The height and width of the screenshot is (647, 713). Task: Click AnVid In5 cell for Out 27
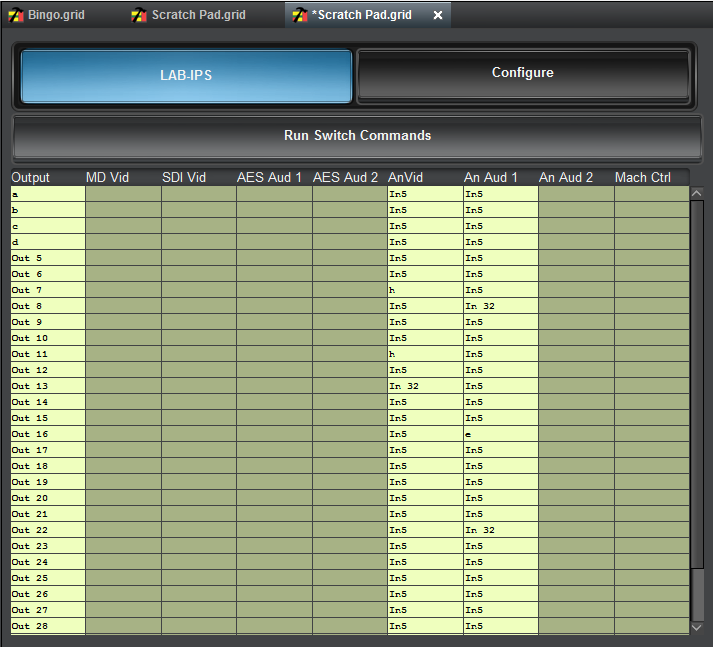pyautogui.click(x=425, y=610)
